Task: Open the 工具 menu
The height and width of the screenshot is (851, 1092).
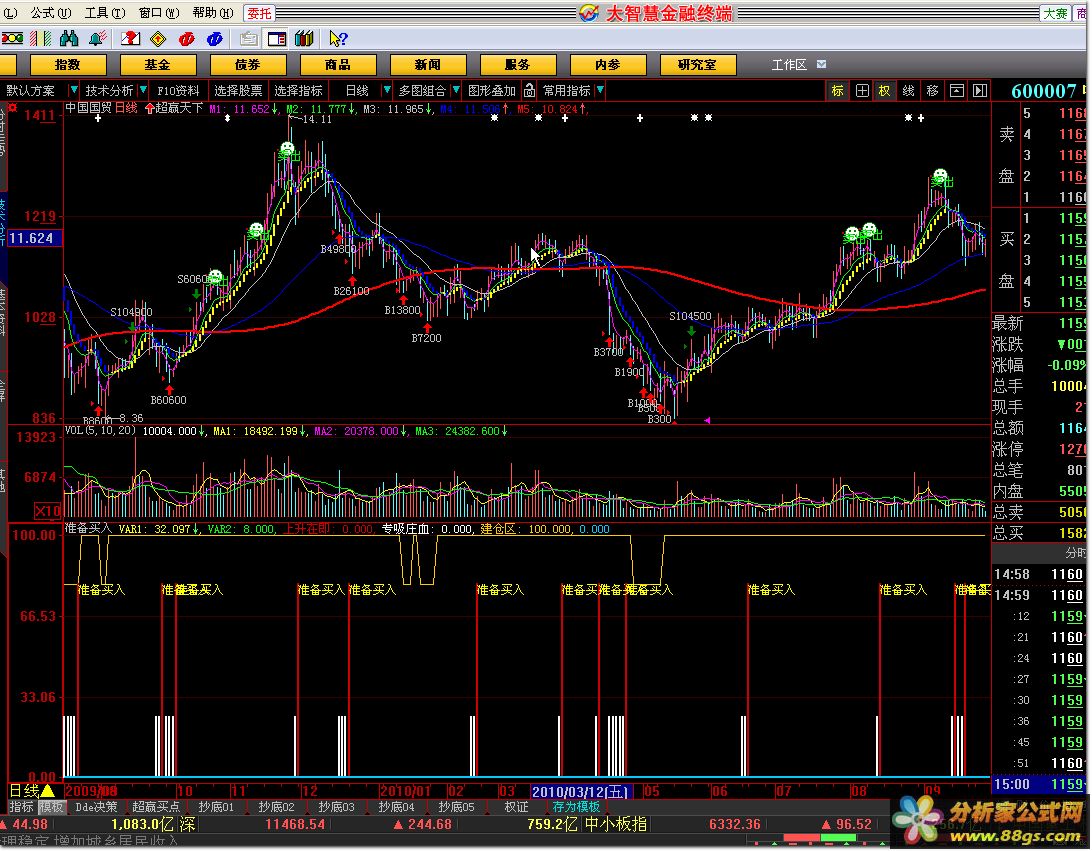Action: tap(104, 13)
